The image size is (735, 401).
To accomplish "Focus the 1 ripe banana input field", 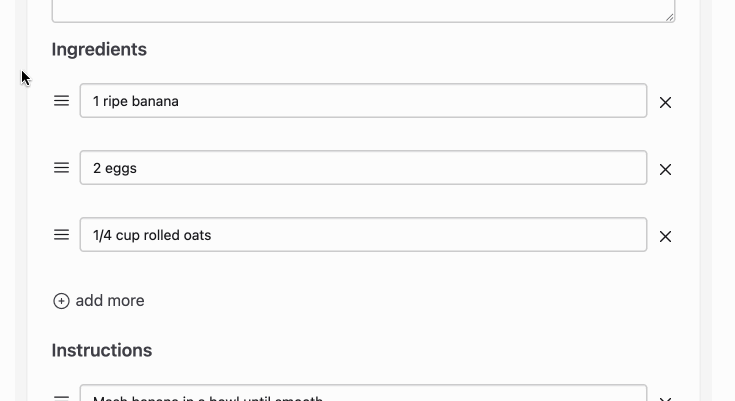I will pyautogui.click(x=363, y=101).
